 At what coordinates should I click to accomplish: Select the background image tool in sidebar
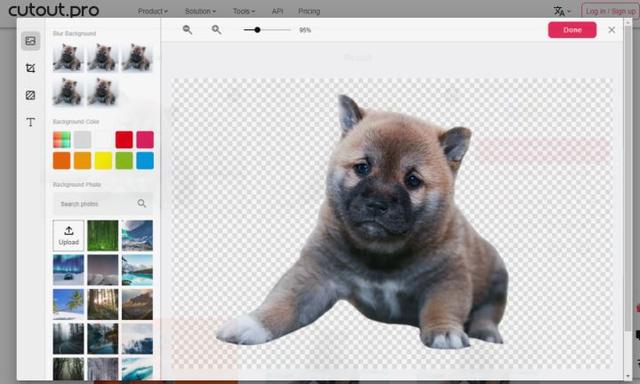coord(31,41)
